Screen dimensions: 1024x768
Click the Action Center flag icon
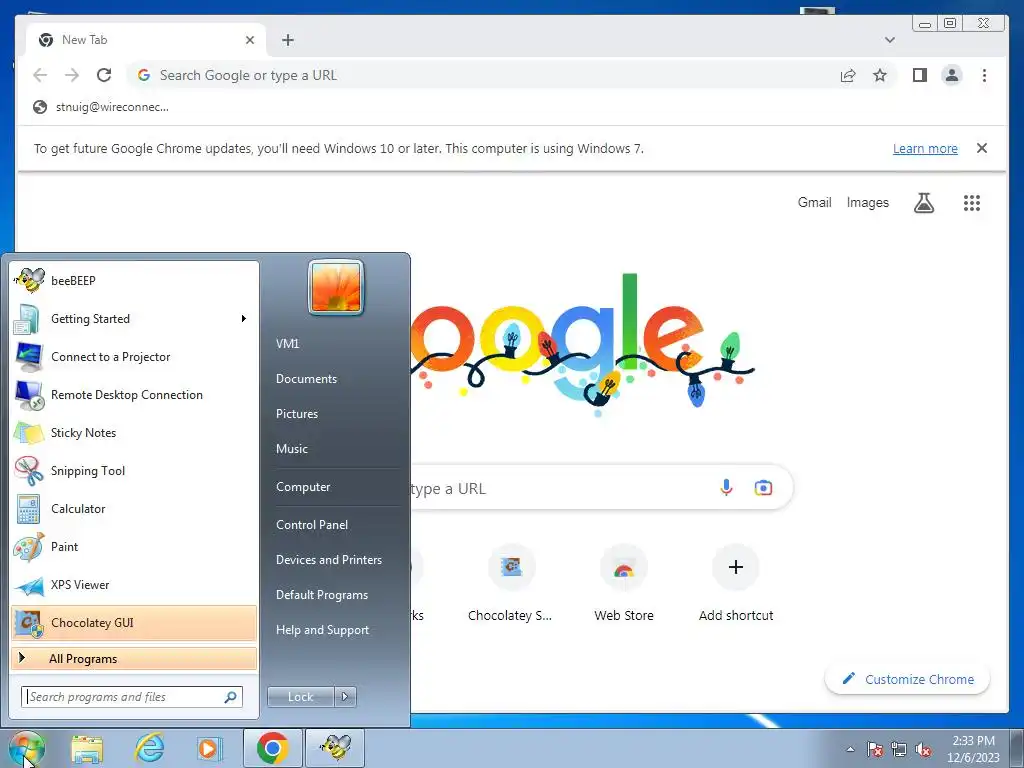(x=875, y=749)
